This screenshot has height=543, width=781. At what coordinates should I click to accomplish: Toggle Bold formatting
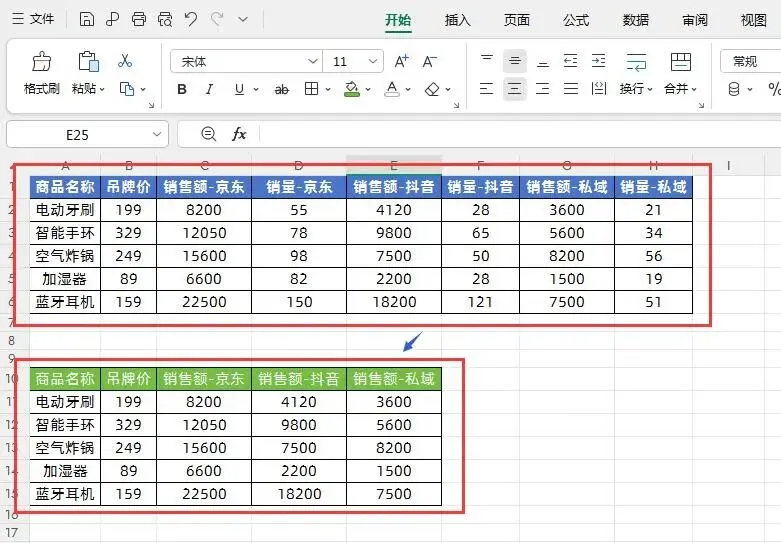(182, 89)
